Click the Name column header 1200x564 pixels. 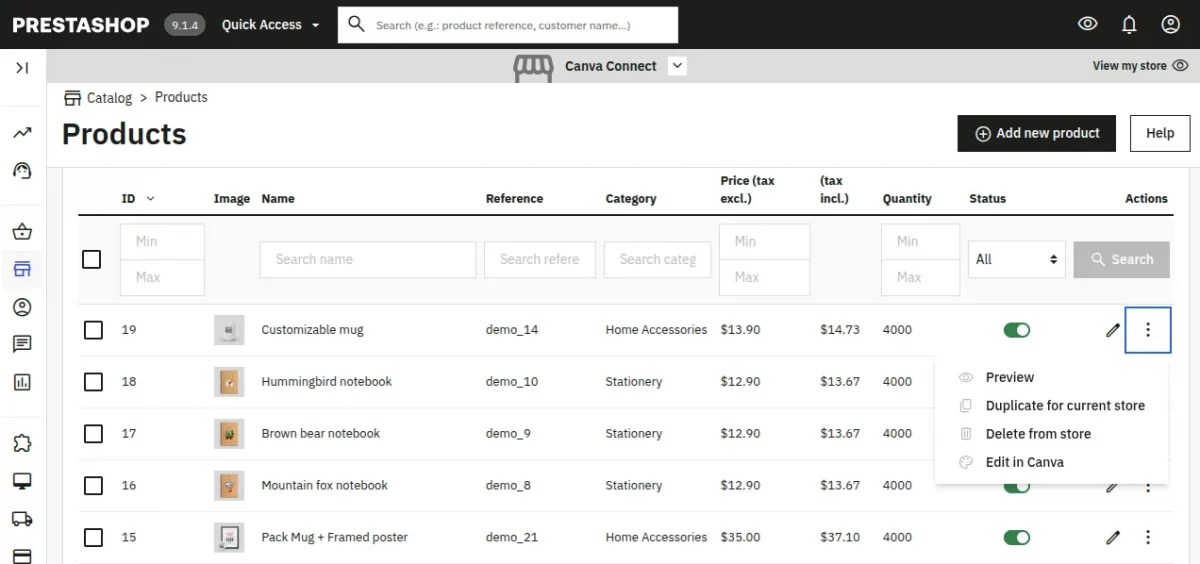[x=278, y=199]
